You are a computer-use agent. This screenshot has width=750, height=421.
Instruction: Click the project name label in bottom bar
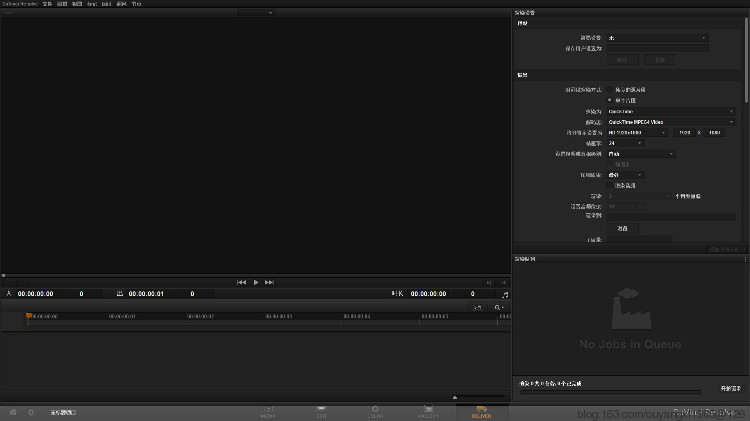coord(63,412)
